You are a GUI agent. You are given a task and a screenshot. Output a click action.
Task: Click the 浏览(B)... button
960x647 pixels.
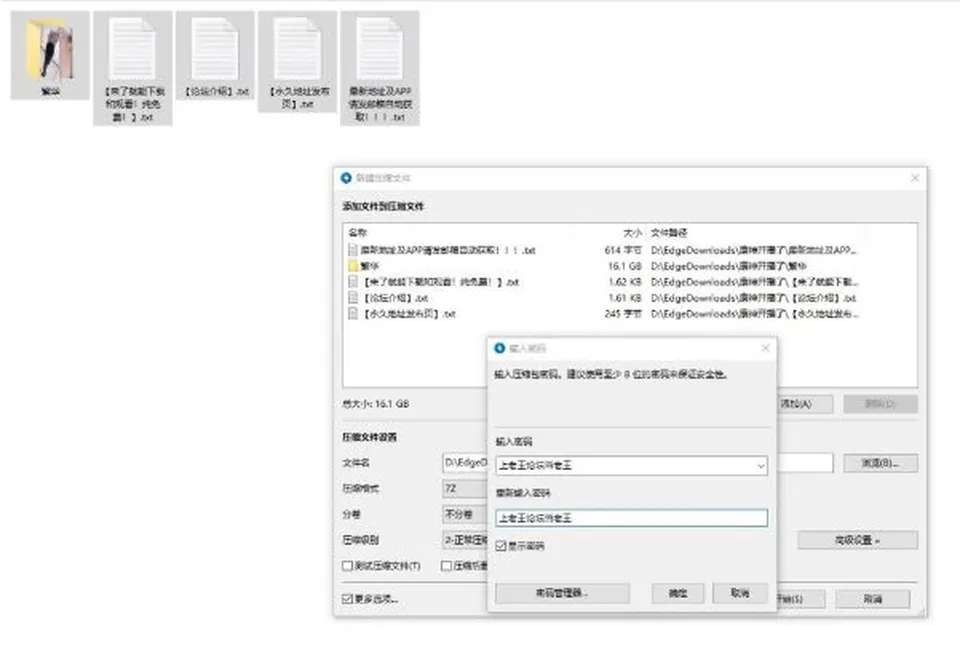880,463
